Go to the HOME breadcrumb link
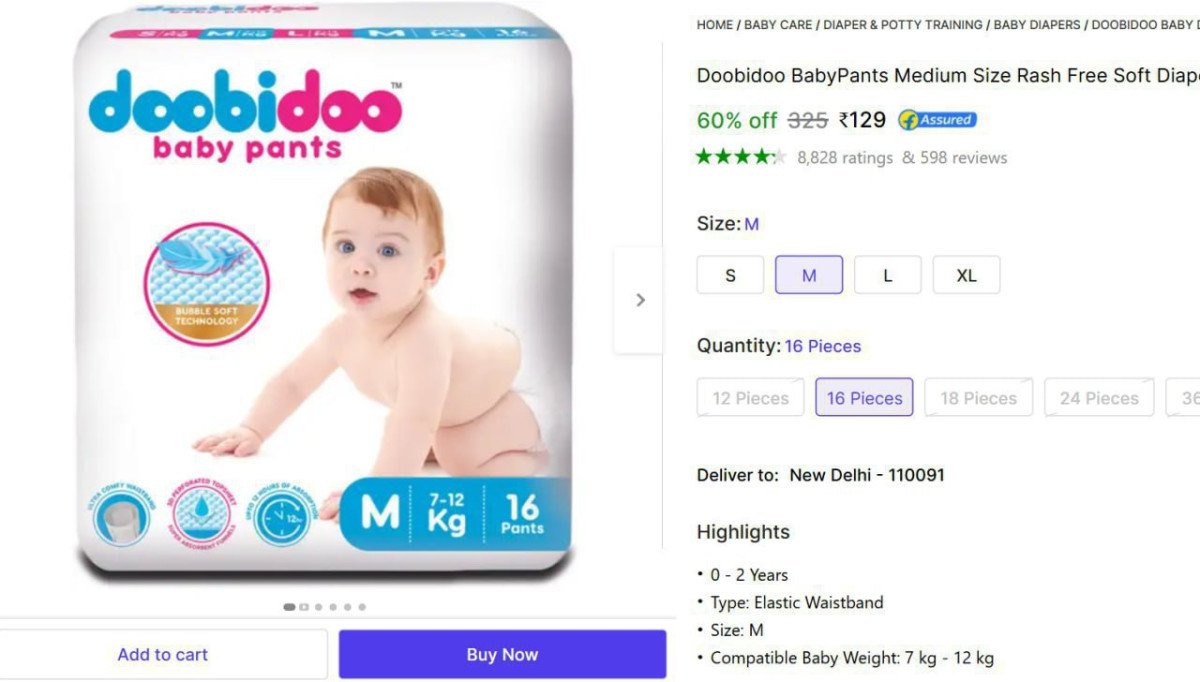1200x682 pixels. (715, 25)
